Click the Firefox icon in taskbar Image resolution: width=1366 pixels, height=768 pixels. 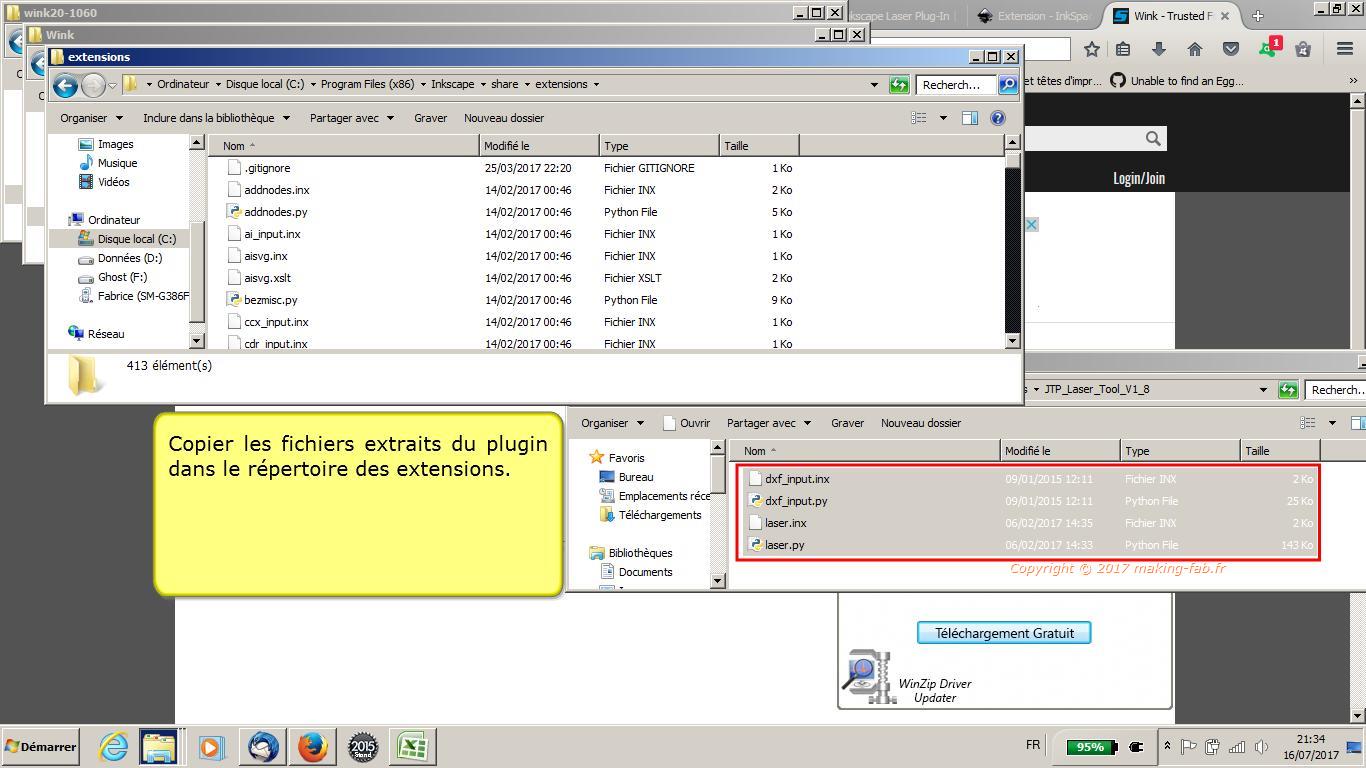click(x=312, y=746)
